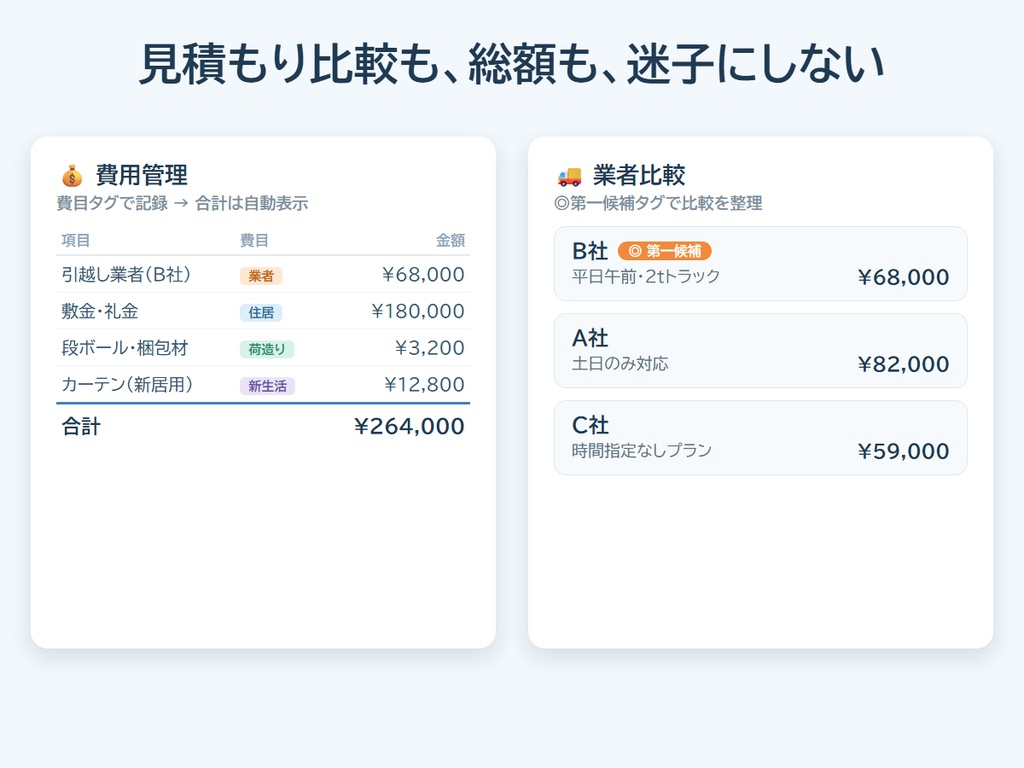This screenshot has height=768, width=1024.
Task: Click the ◎第一候補タグで比較を整理 subtitle
Action: (x=658, y=203)
